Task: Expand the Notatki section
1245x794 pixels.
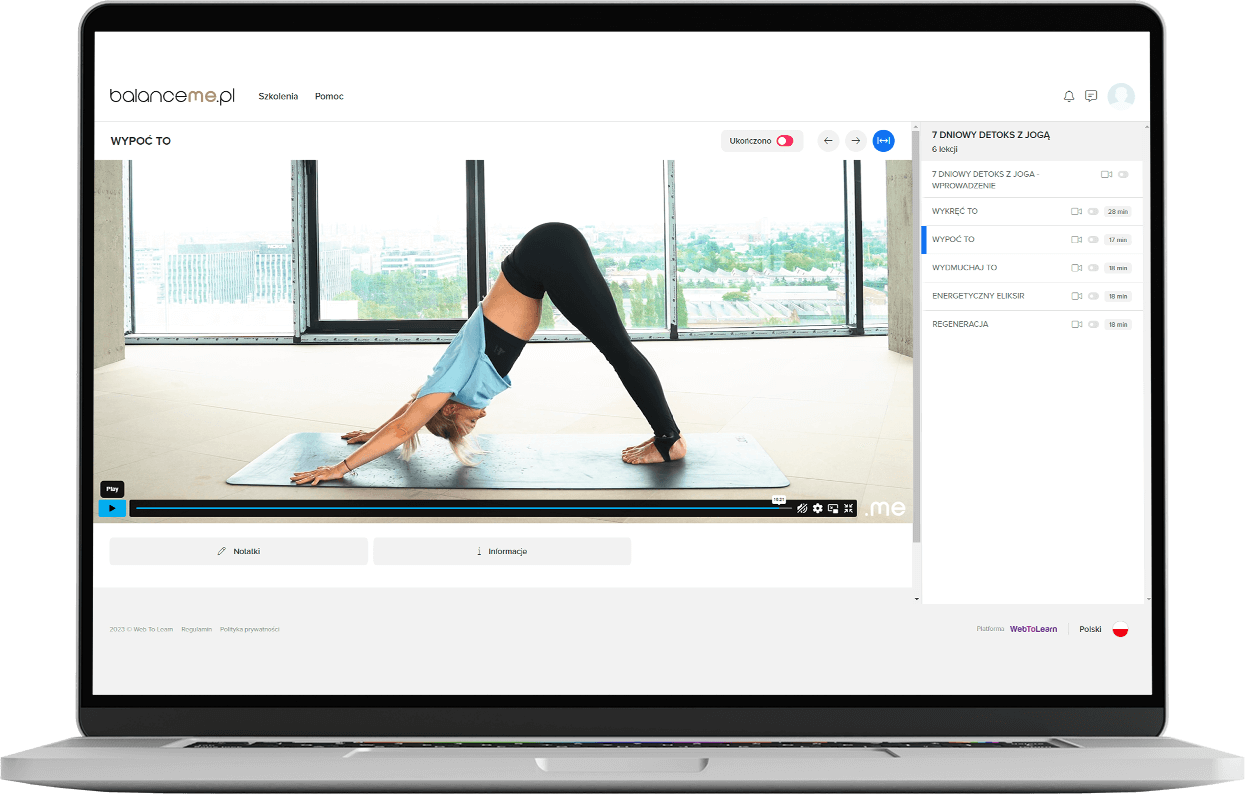Action: tap(239, 551)
